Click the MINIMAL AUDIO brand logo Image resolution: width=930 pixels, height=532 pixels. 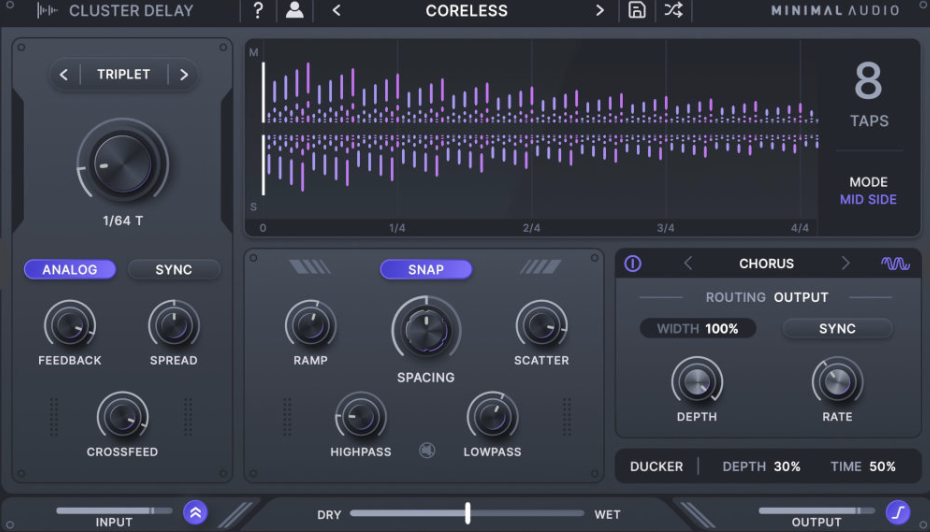[835, 11]
